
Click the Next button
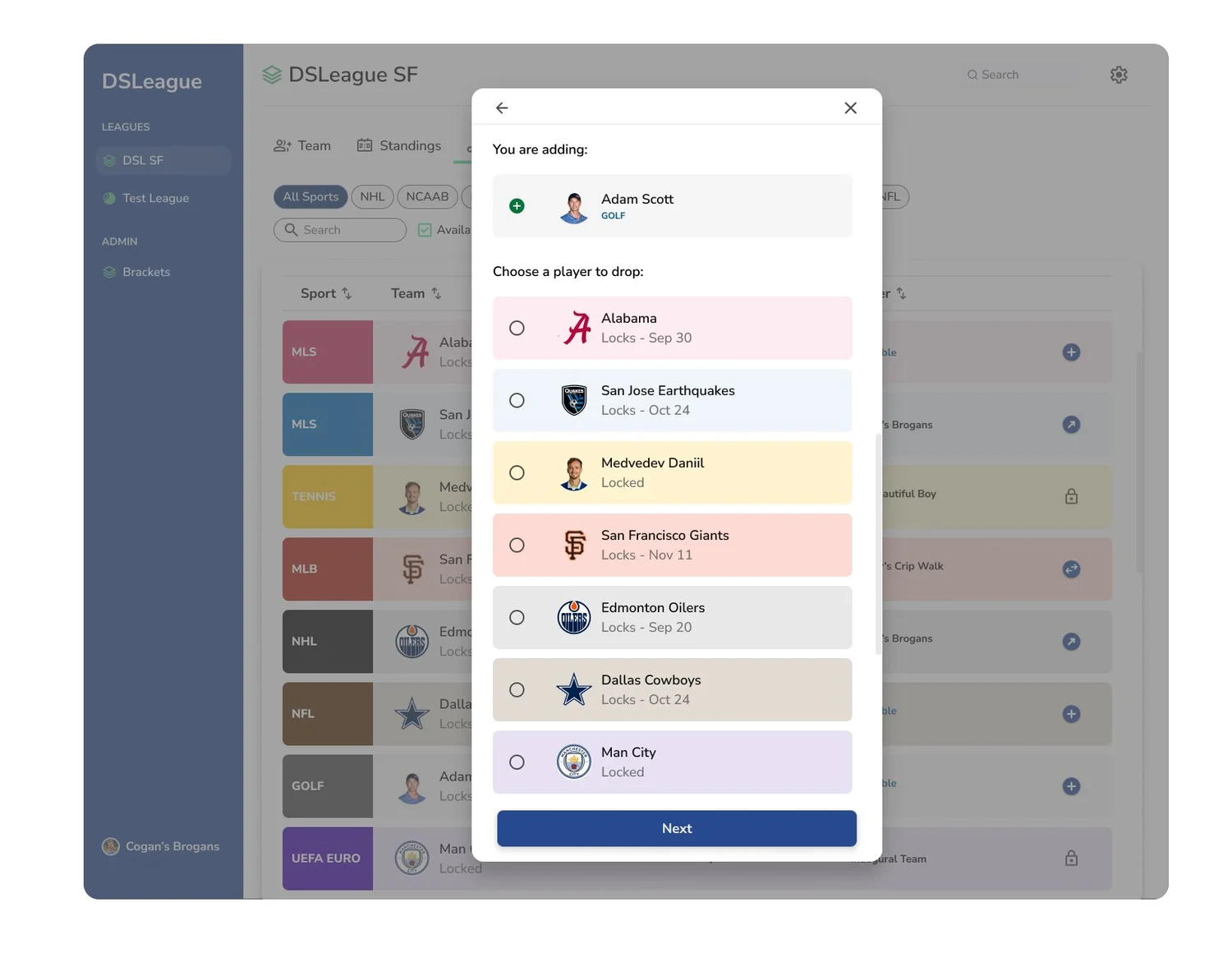click(x=677, y=828)
